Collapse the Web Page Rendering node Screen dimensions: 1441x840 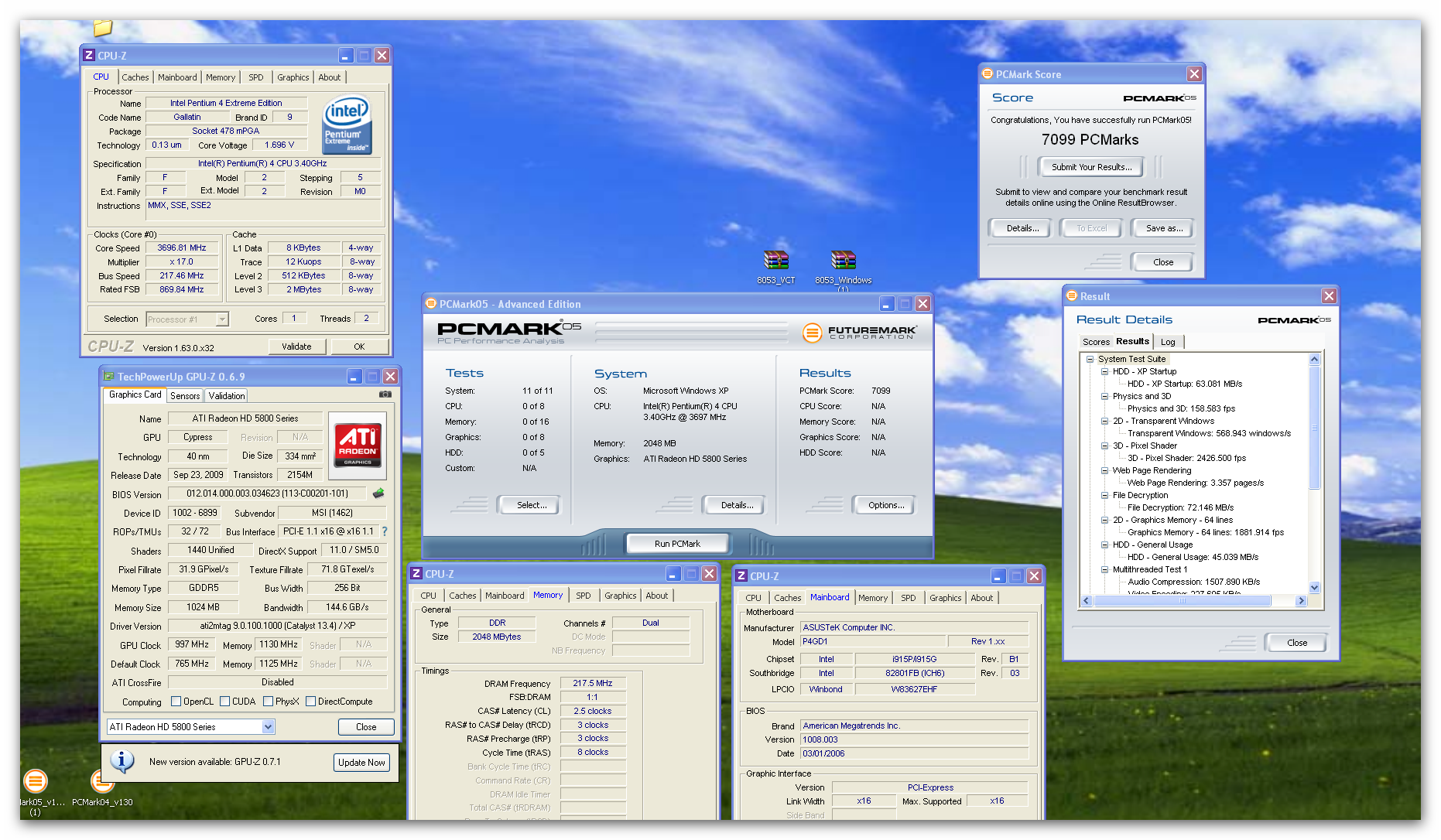1104,470
